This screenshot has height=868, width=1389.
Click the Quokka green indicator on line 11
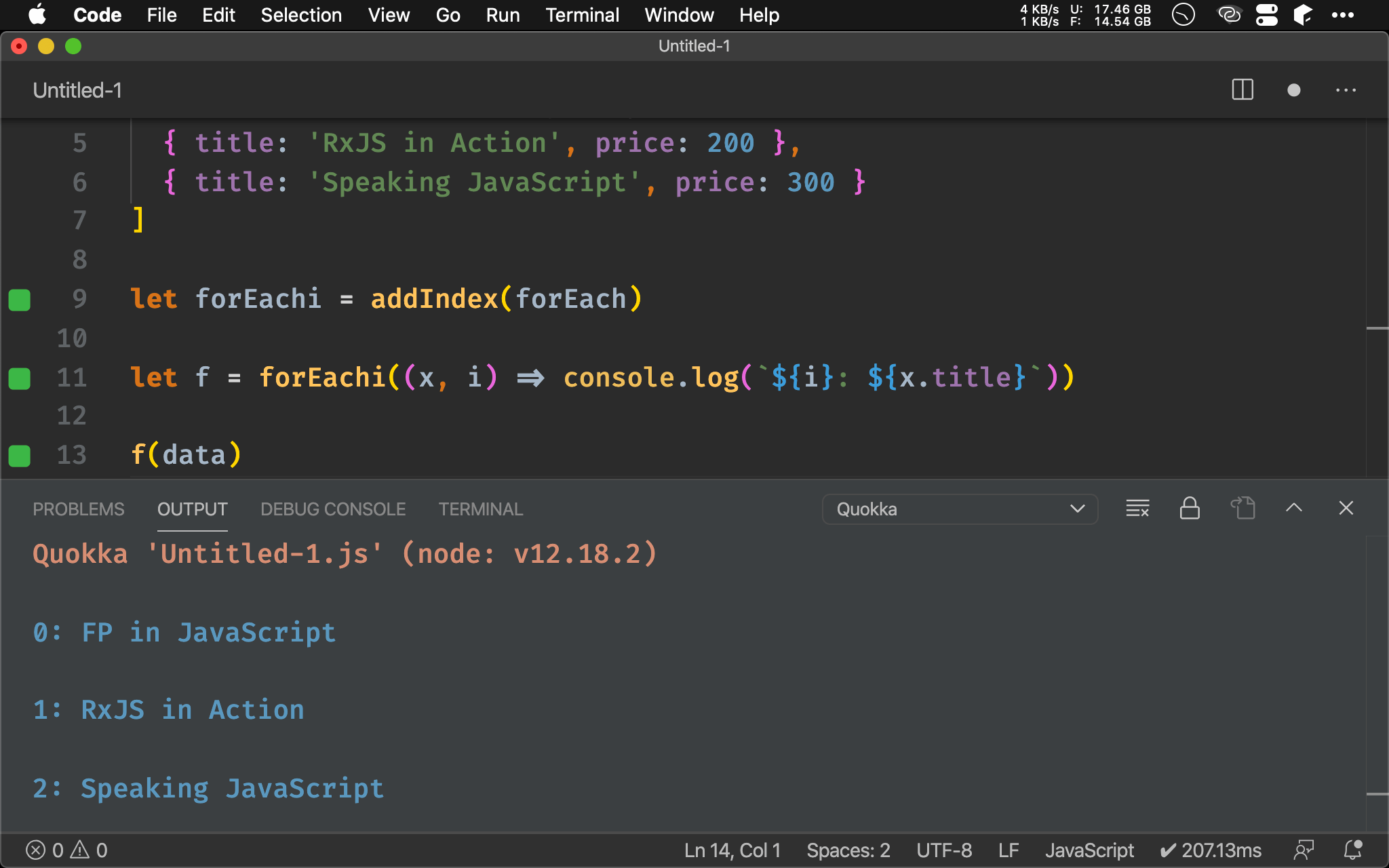tap(19, 378)
